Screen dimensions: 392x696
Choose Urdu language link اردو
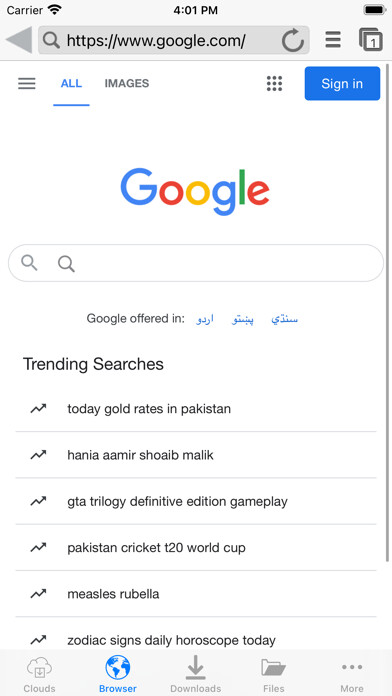tap(205, 319)
